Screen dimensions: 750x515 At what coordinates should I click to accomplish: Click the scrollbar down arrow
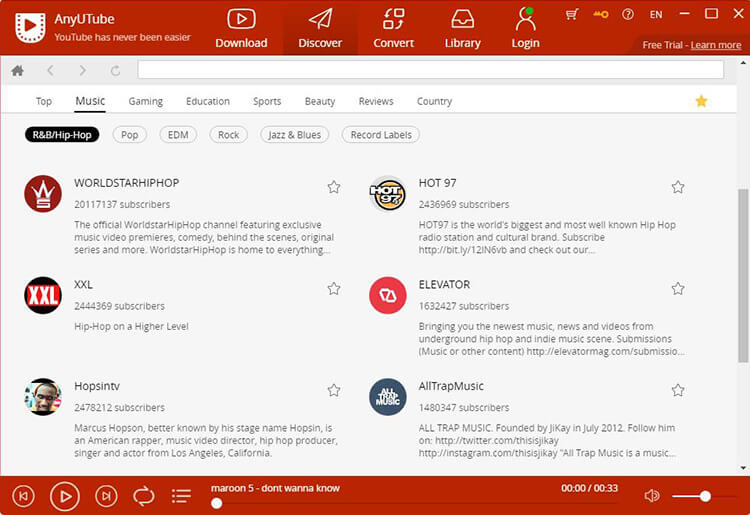743,468
